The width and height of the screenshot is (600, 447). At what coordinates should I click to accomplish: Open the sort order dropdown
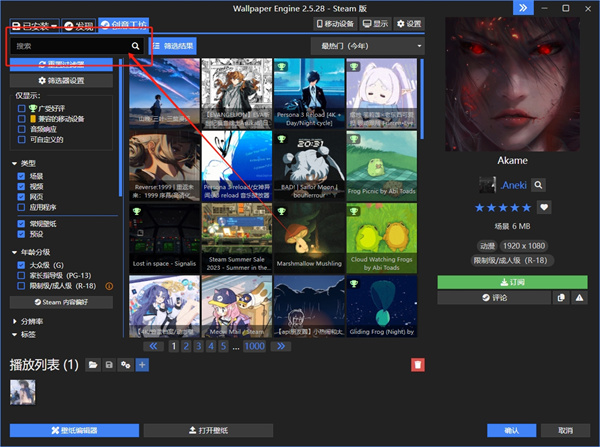point(367,46)
